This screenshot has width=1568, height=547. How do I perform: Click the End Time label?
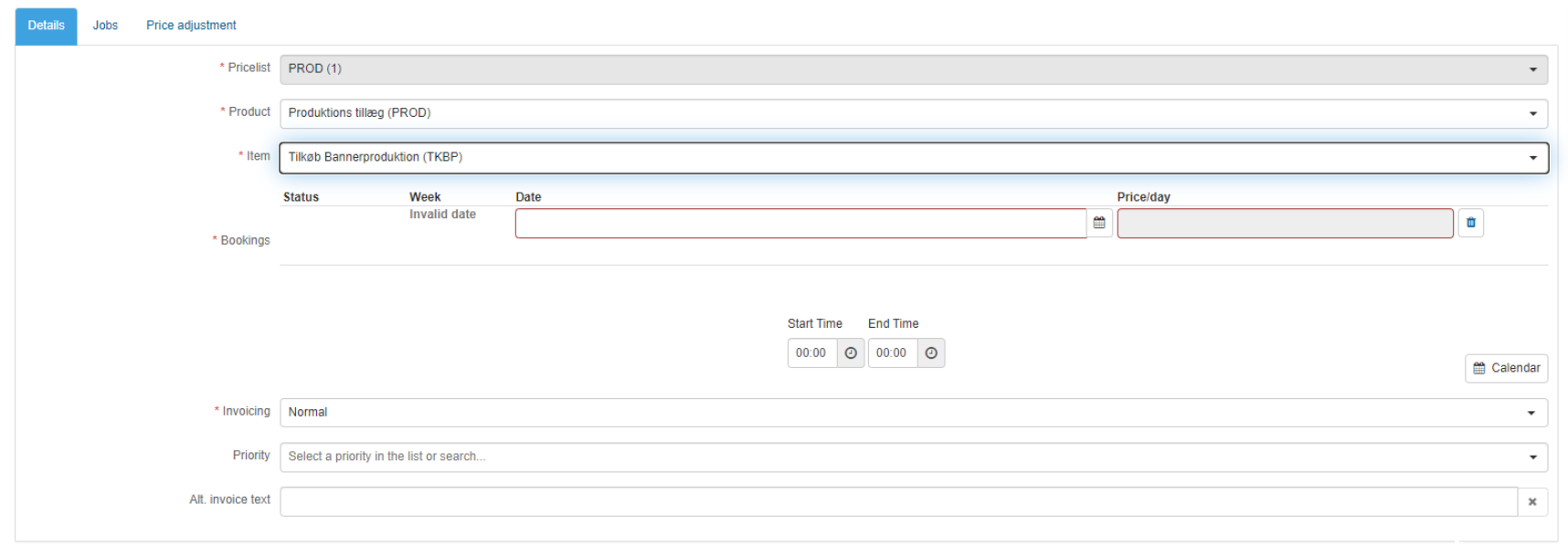894,324
